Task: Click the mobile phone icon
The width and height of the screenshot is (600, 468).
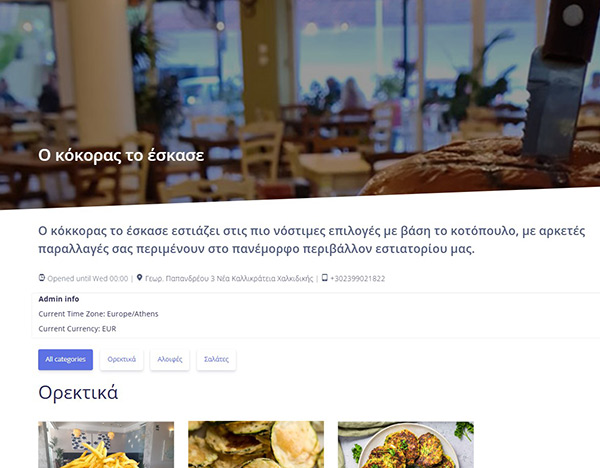Action: [x=324, y=278]
